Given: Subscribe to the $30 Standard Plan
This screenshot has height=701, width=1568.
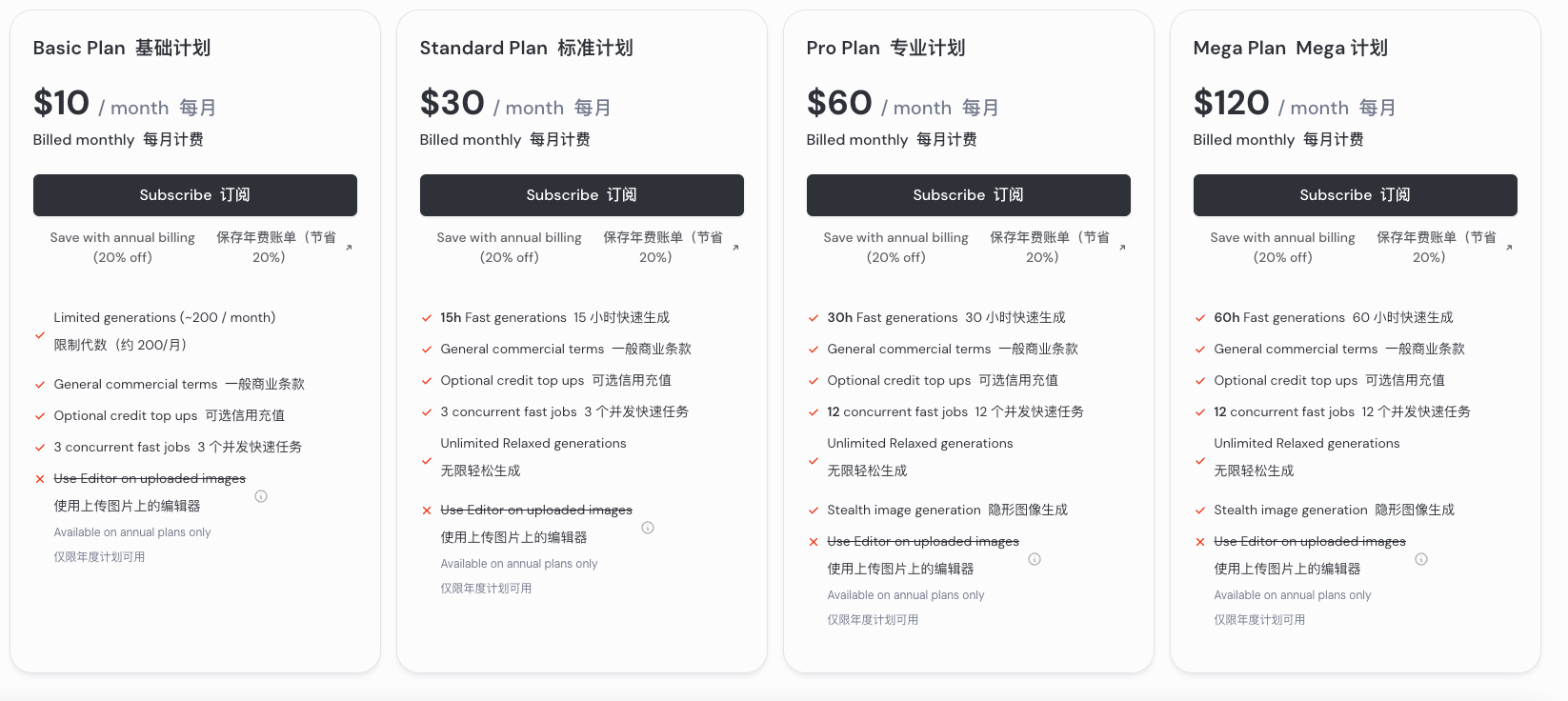Looking at the screenshot, I should click(x=582, y=195).
